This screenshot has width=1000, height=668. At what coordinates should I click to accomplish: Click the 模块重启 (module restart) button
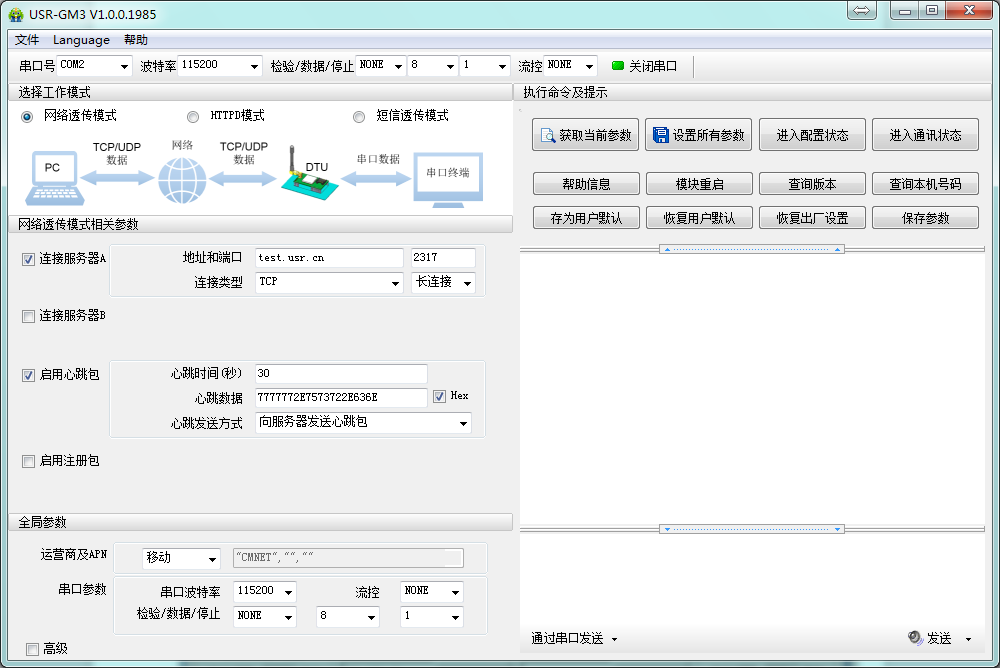point(699,183)
